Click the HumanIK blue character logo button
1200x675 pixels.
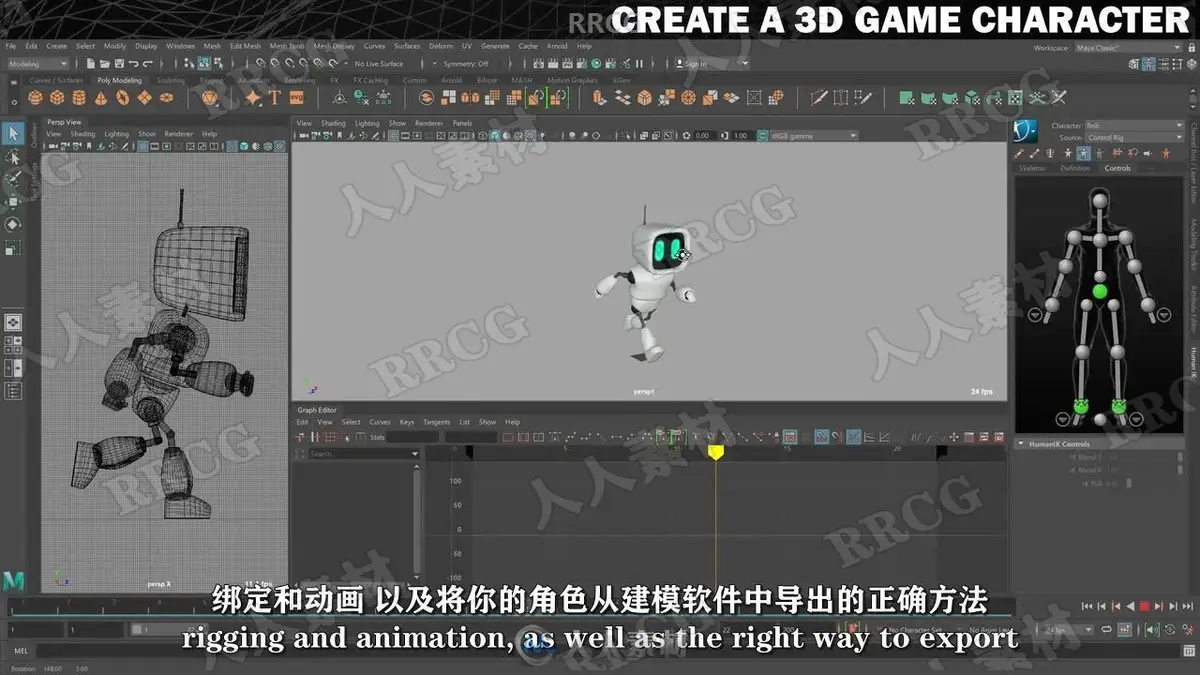1027,131
